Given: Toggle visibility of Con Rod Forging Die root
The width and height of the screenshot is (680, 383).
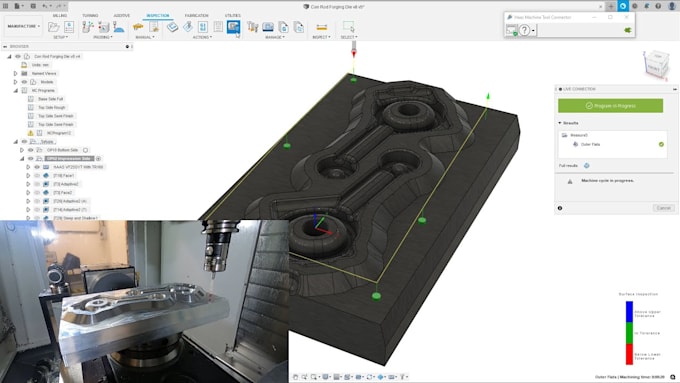Looking at the screenshot, I should tap(18, 56).
